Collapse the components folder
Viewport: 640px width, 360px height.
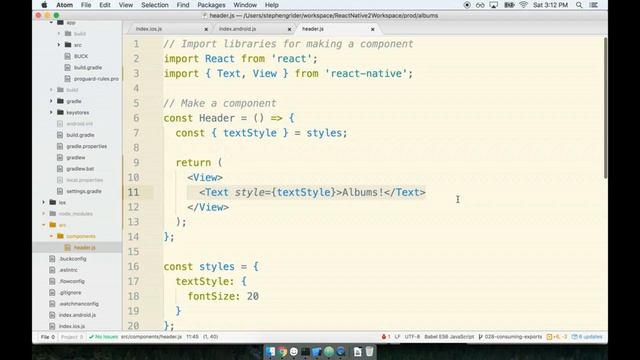click(51, 236)
